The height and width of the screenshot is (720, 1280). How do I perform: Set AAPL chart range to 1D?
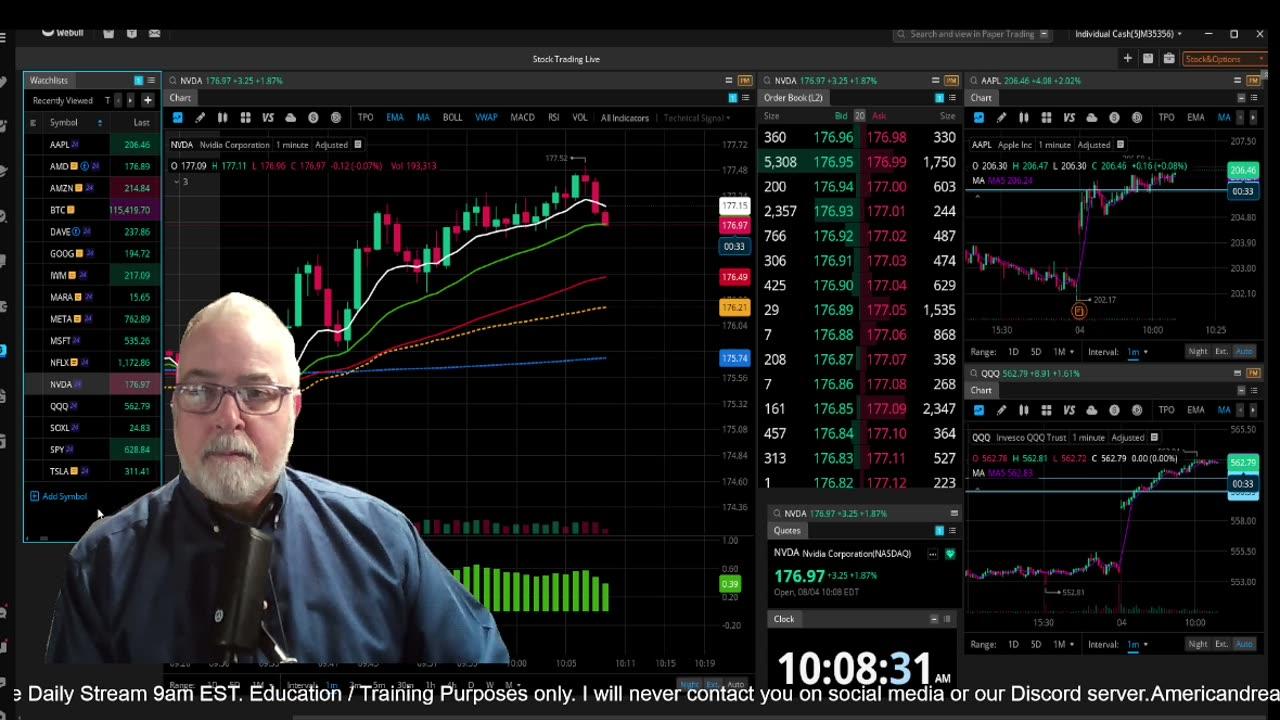1013,352
